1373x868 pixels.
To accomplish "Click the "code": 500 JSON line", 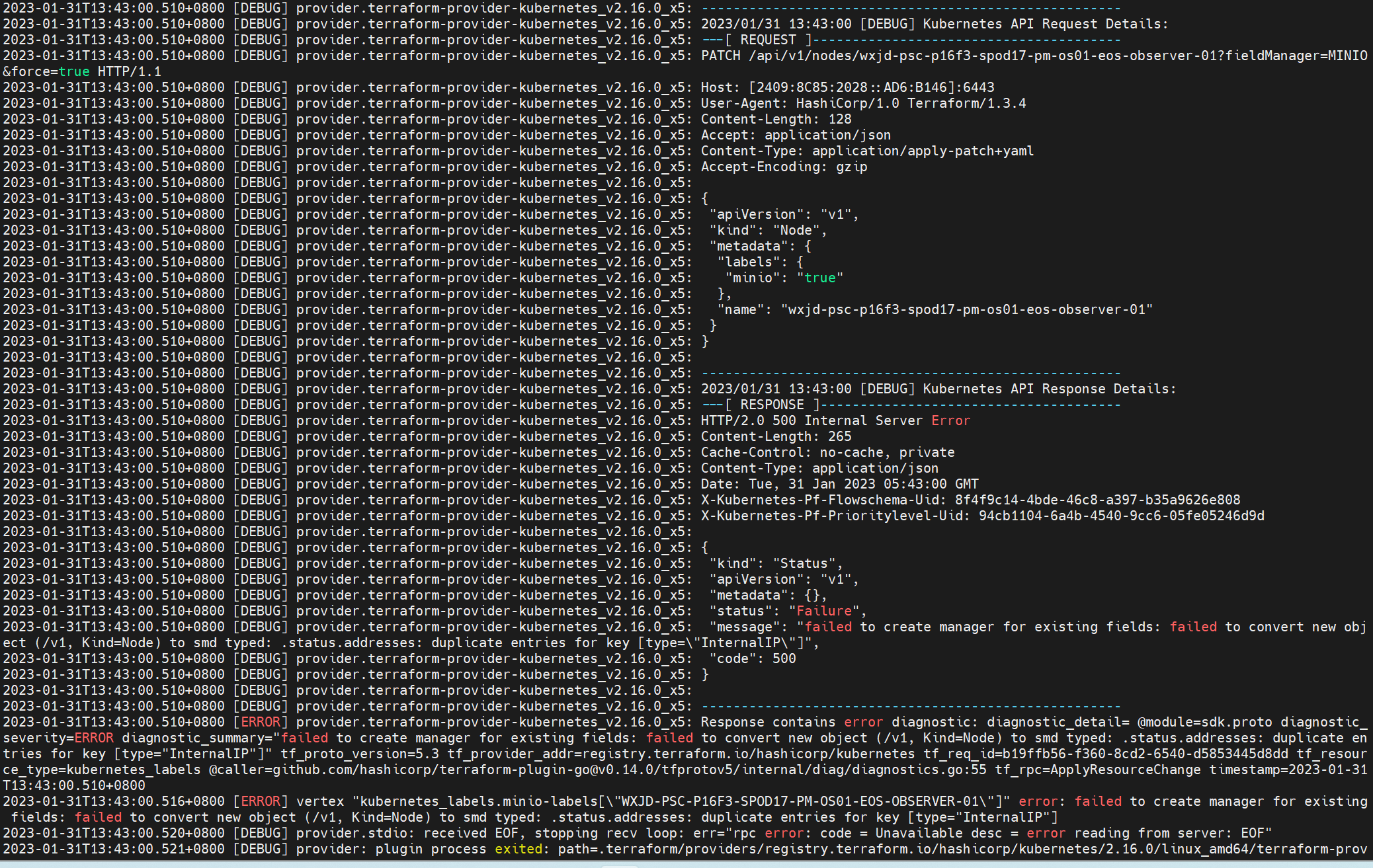I will pyautogui.click(x=752, y=658).
